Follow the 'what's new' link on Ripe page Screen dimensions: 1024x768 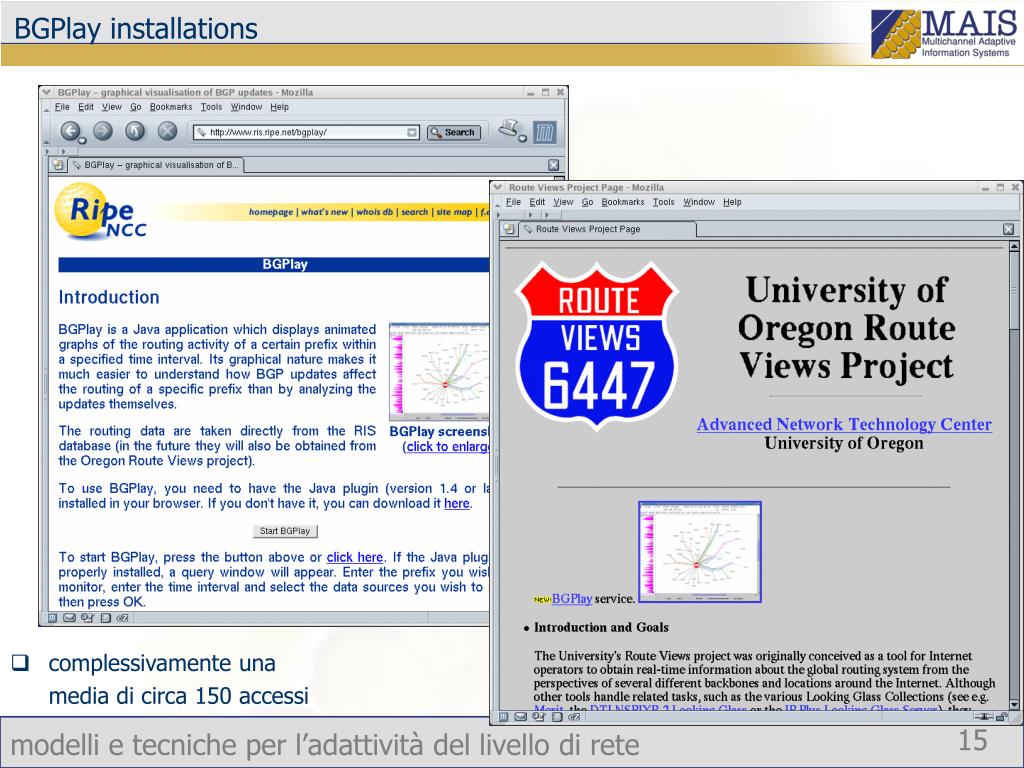point(325,212)
